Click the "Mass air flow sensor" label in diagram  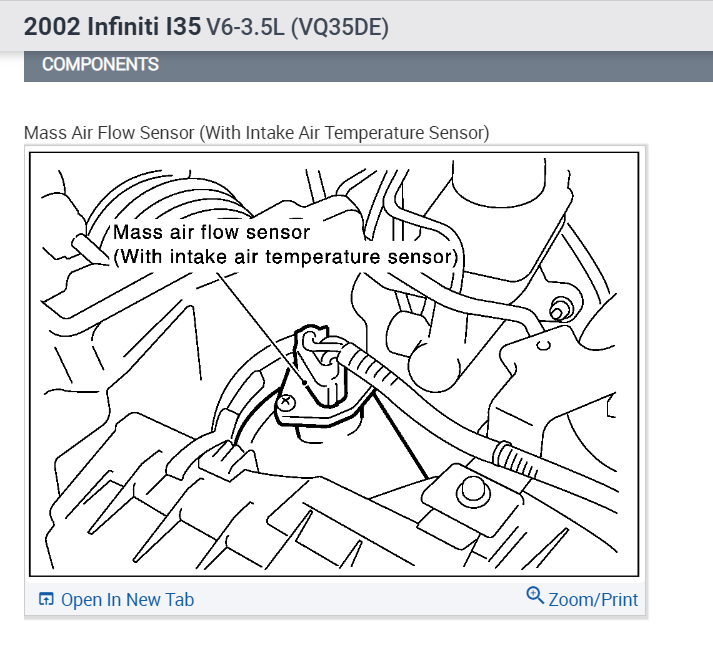tap(211, 232)
